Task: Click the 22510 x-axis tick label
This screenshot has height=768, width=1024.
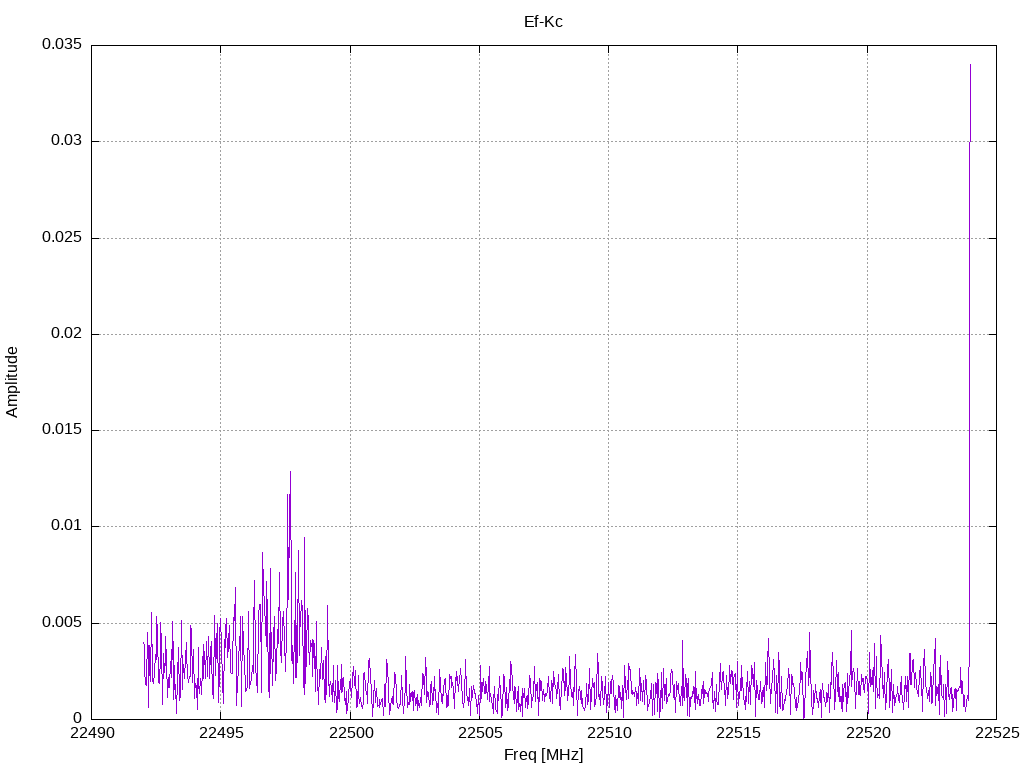Action: [609, 733]
